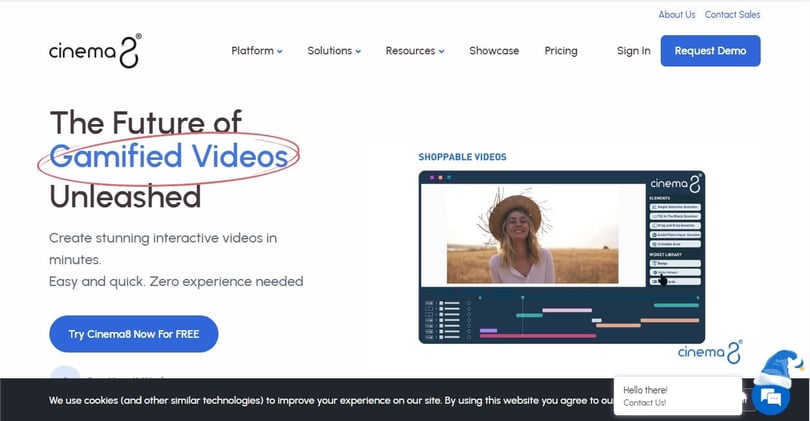Viewport: 810px width, 421px height.
Task: Expand the Solutions dropdown menu
Action: tap(334, 51)
